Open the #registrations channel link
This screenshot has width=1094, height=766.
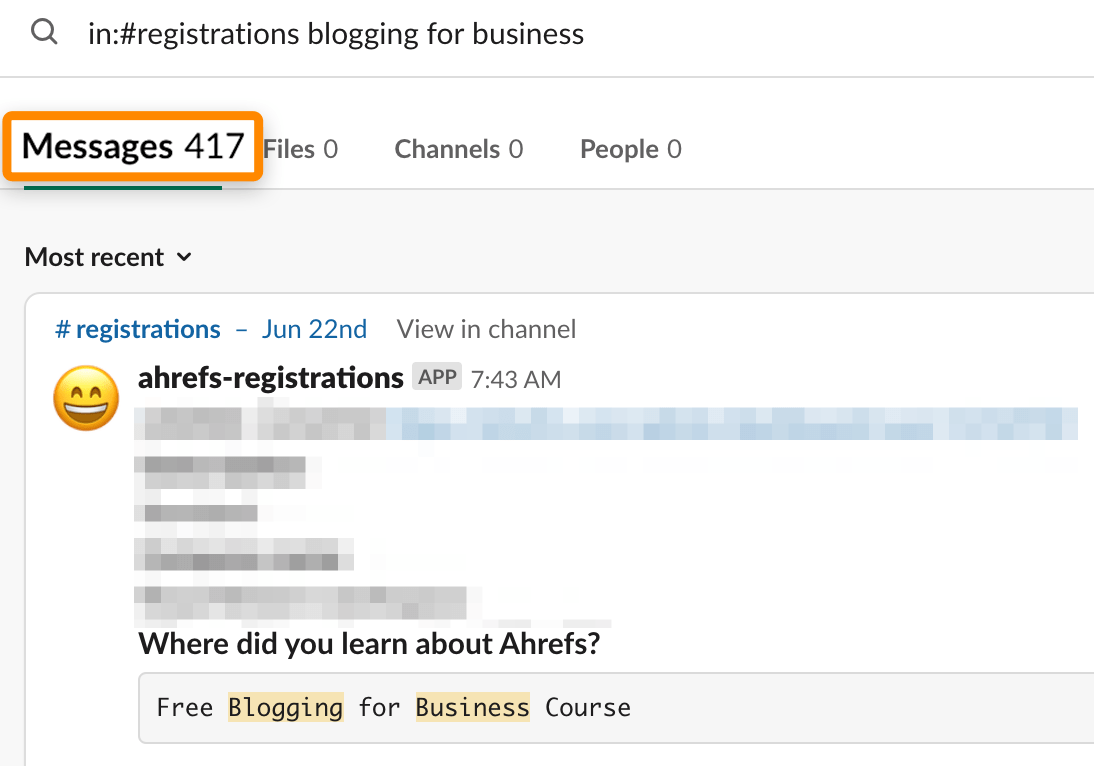(137, 329)
